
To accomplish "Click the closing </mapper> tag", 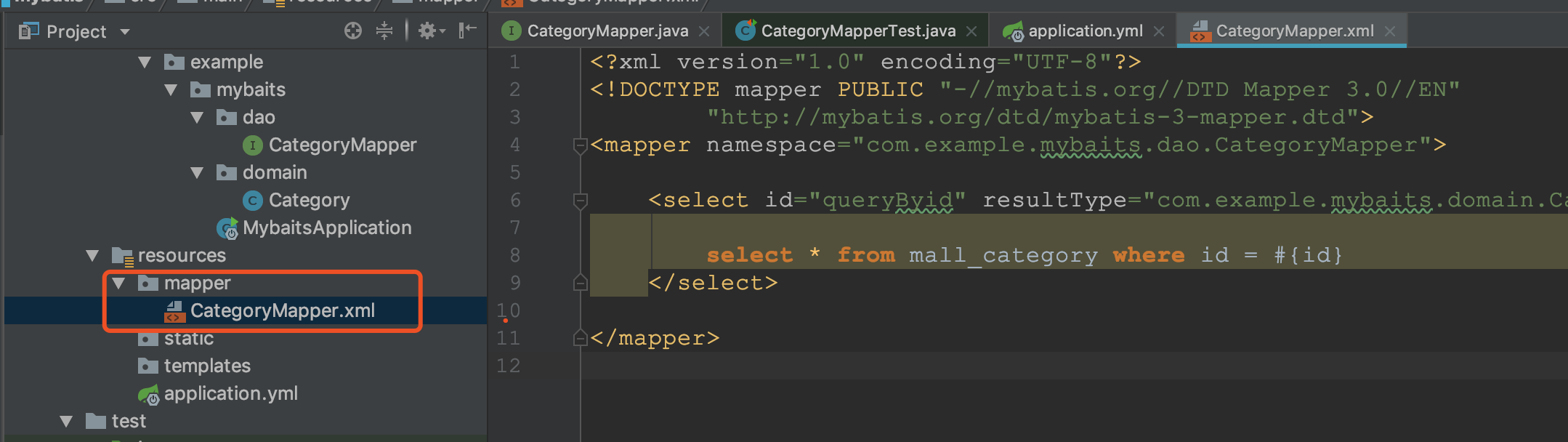I will coord(655,339).
